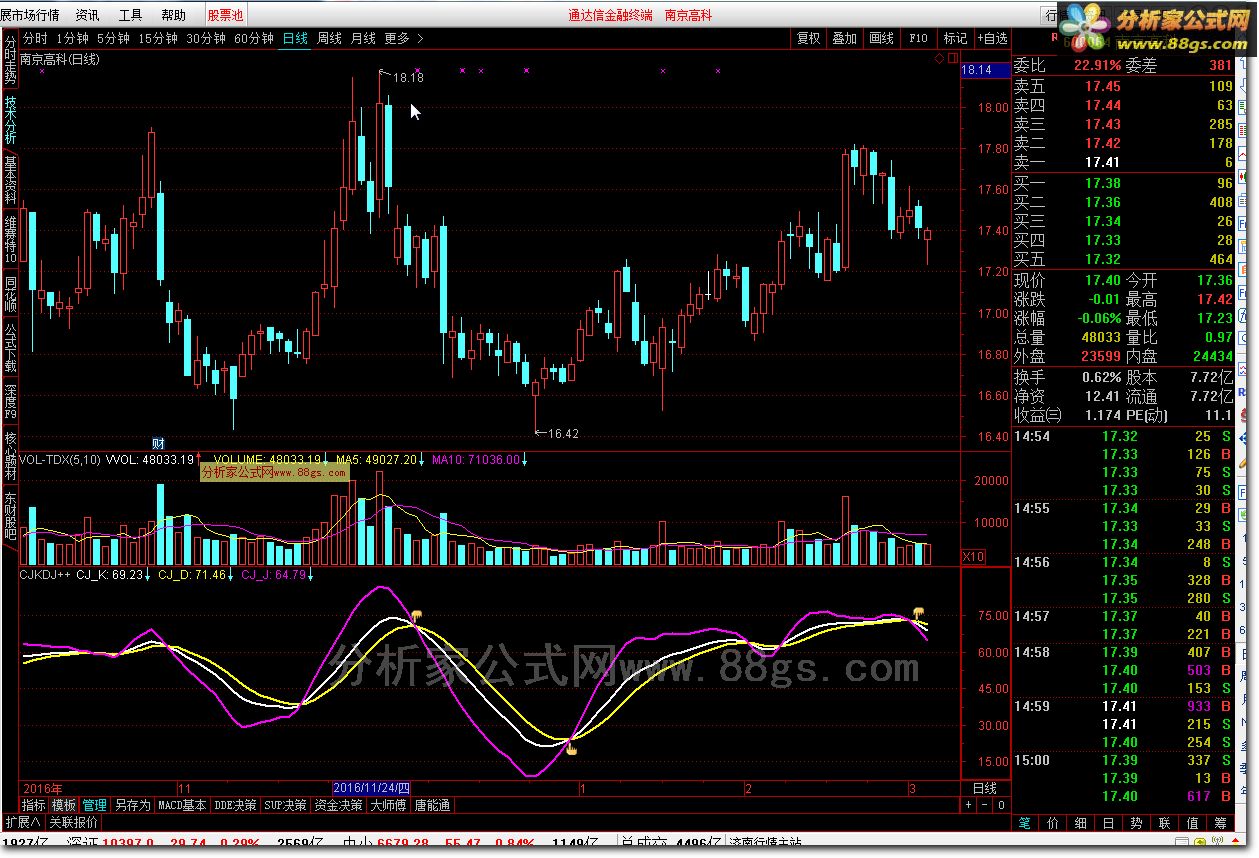Open the 东财股吧 sidebar tab

pos(10,515)
